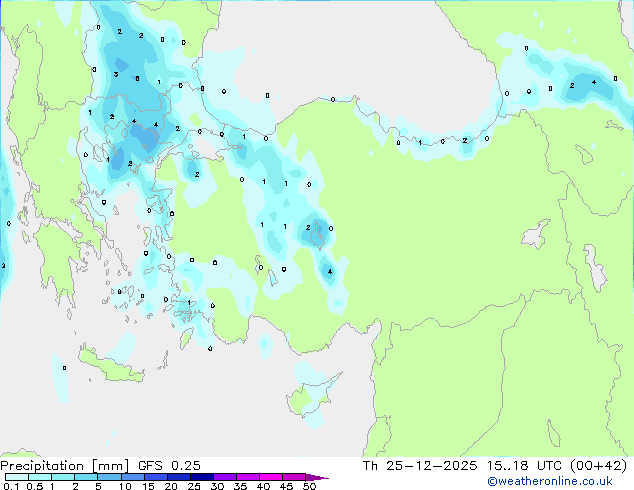The width and height of the screenshot is (634, 490).
Task: Click the 'Precipitation [mm]' title text
Action: tap(65, 466)
